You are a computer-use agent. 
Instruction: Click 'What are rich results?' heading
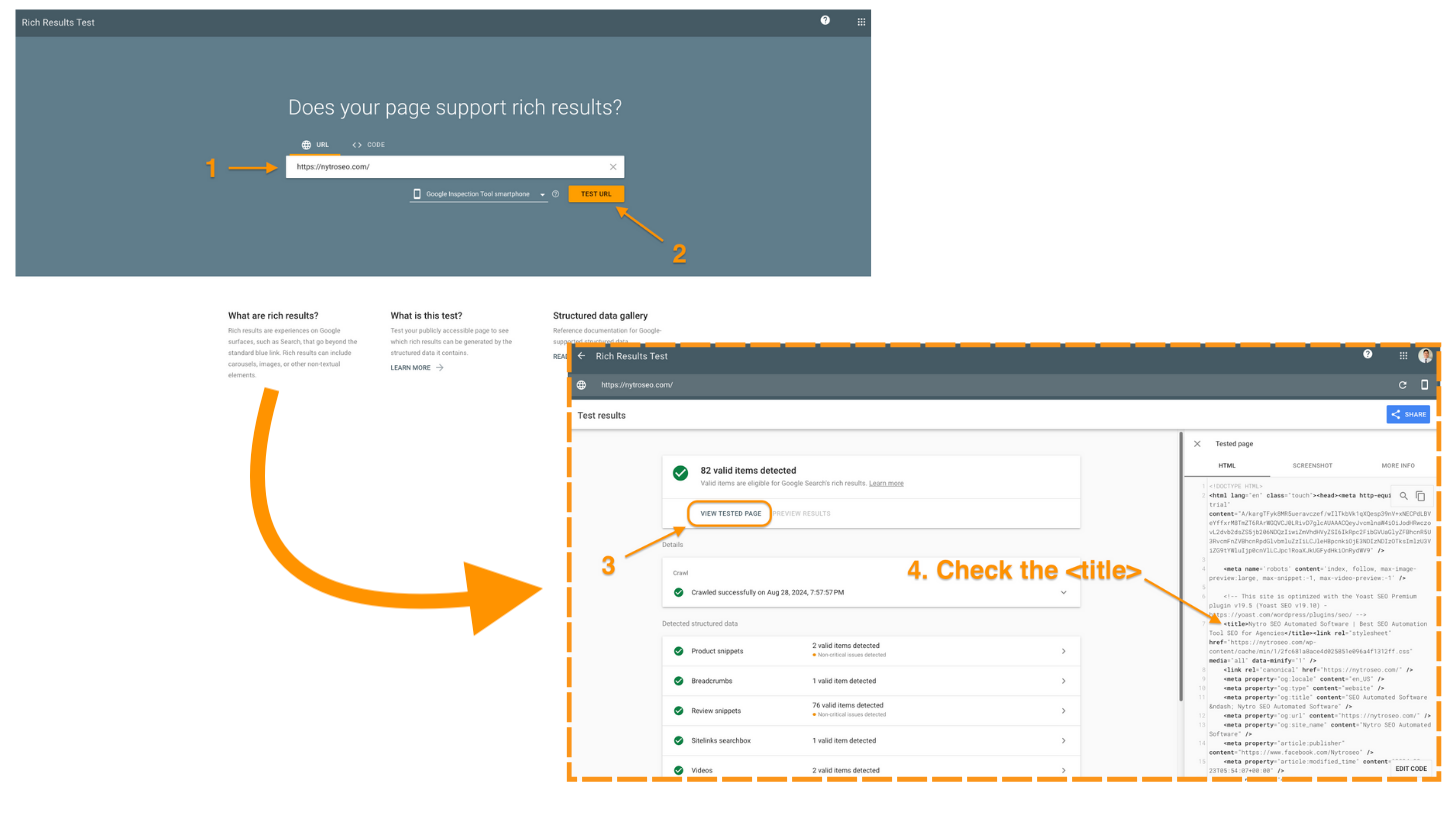point(273,316)
